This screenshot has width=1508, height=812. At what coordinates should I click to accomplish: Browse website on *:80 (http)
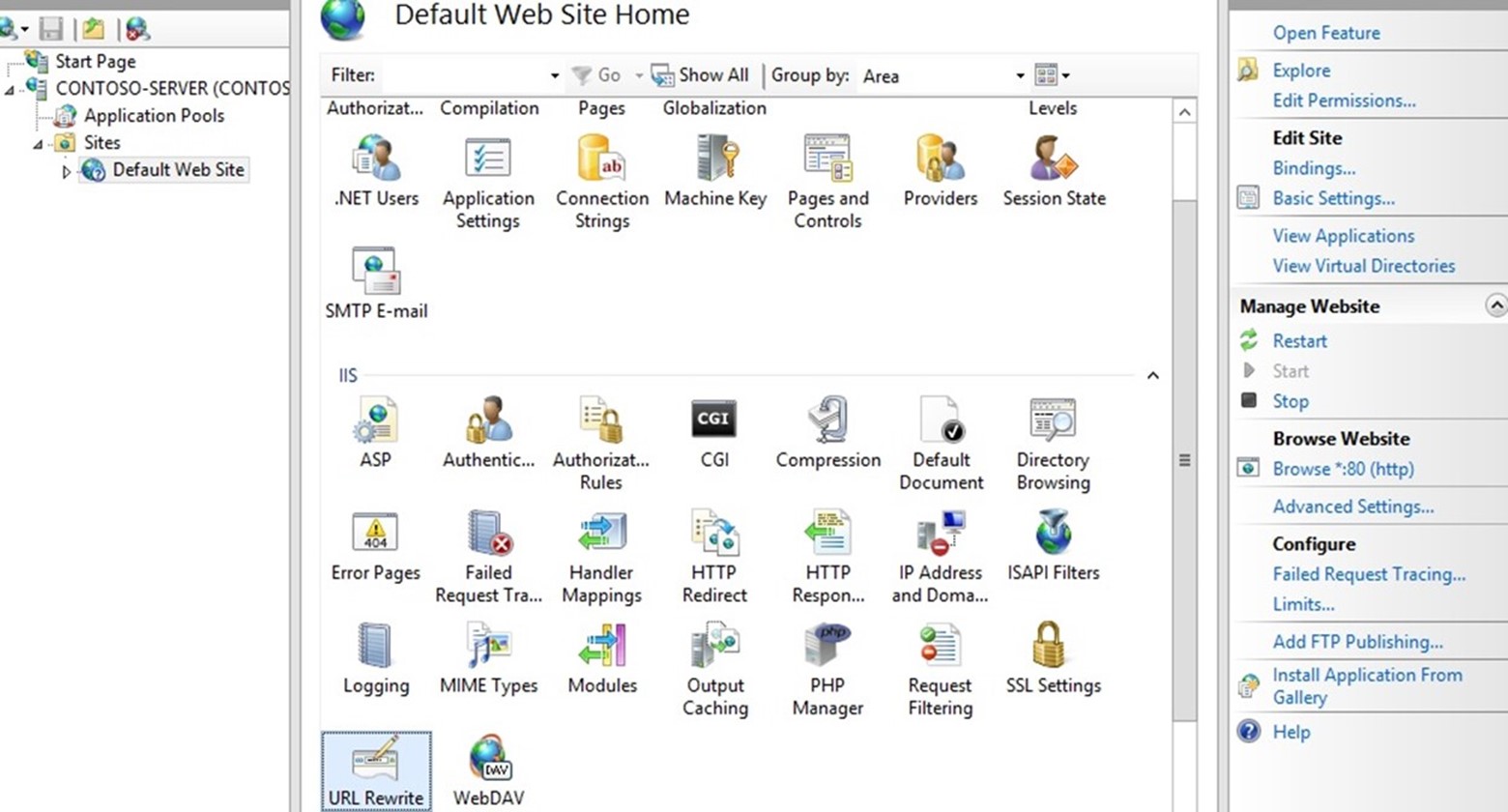pyautogui.click(x=1343, y=469)
